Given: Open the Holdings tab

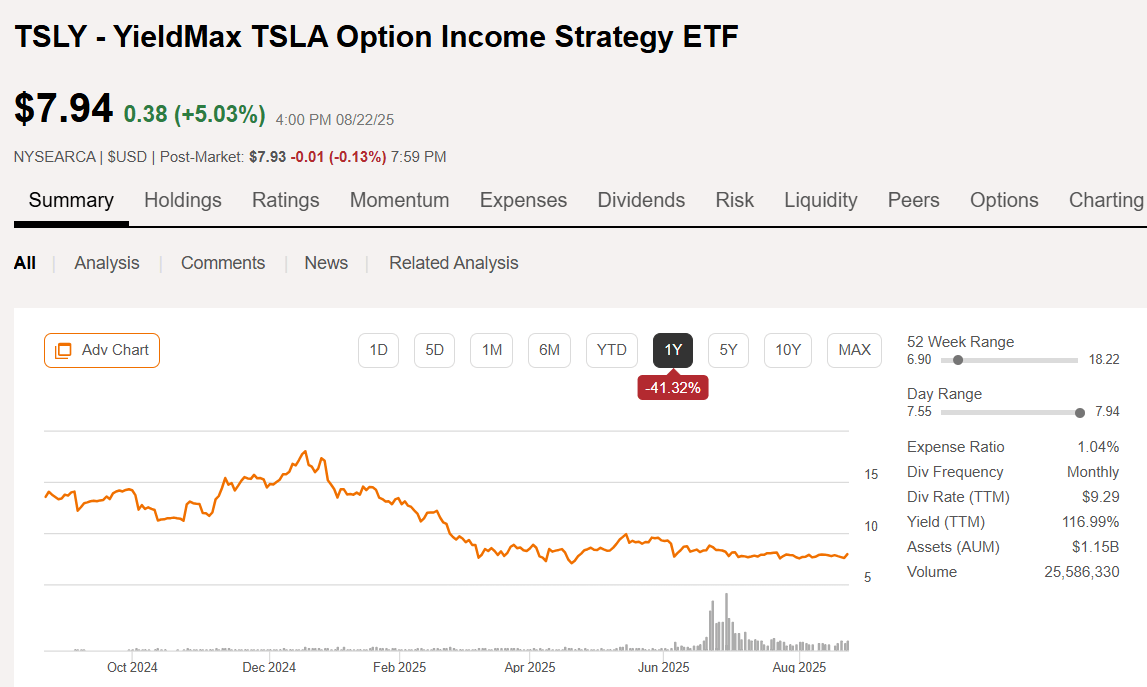Looking at the screenshot, I should pos(183,200).
